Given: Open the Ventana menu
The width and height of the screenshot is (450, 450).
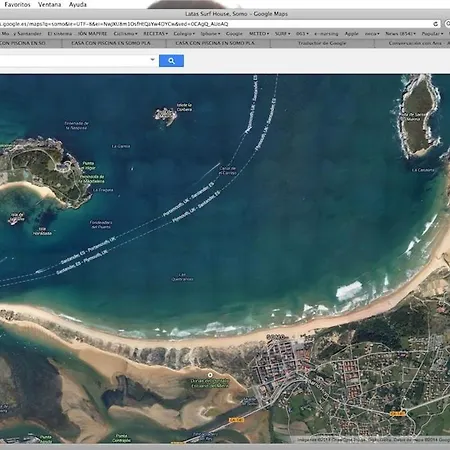Looking at the screenshot, I should click(x=49, y=5).
